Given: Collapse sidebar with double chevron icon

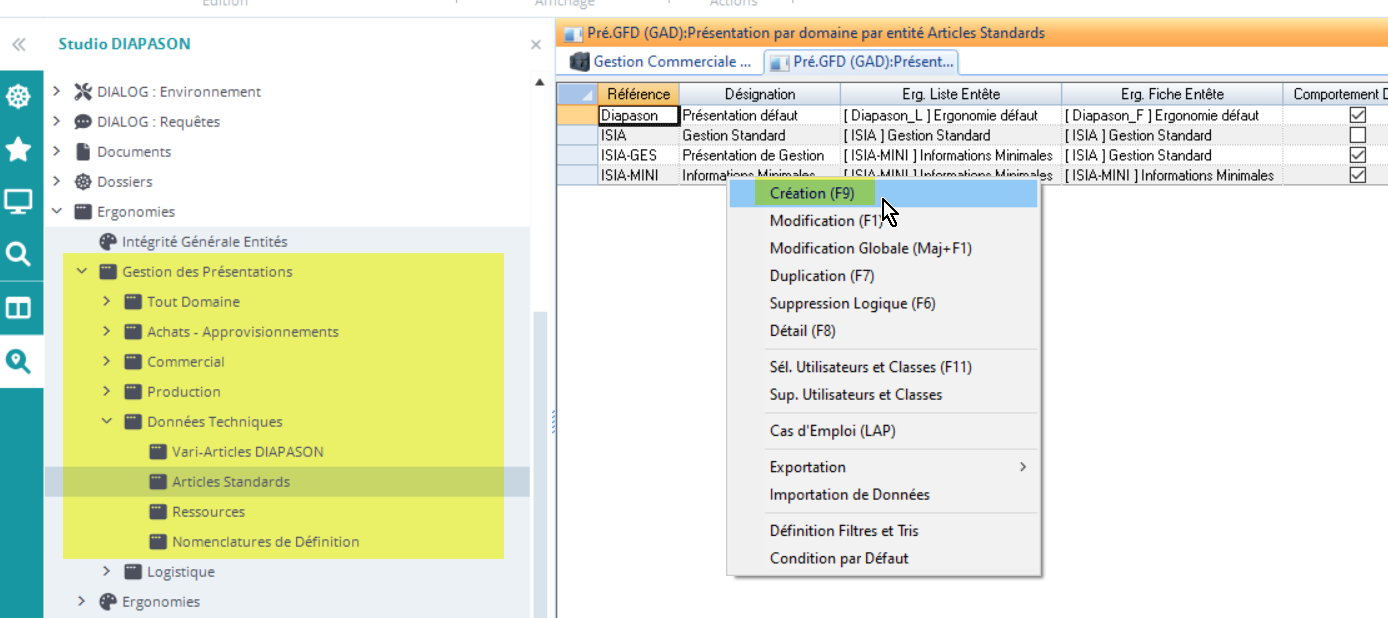Looking at the screenshot, I should click(x=19, y=45).
